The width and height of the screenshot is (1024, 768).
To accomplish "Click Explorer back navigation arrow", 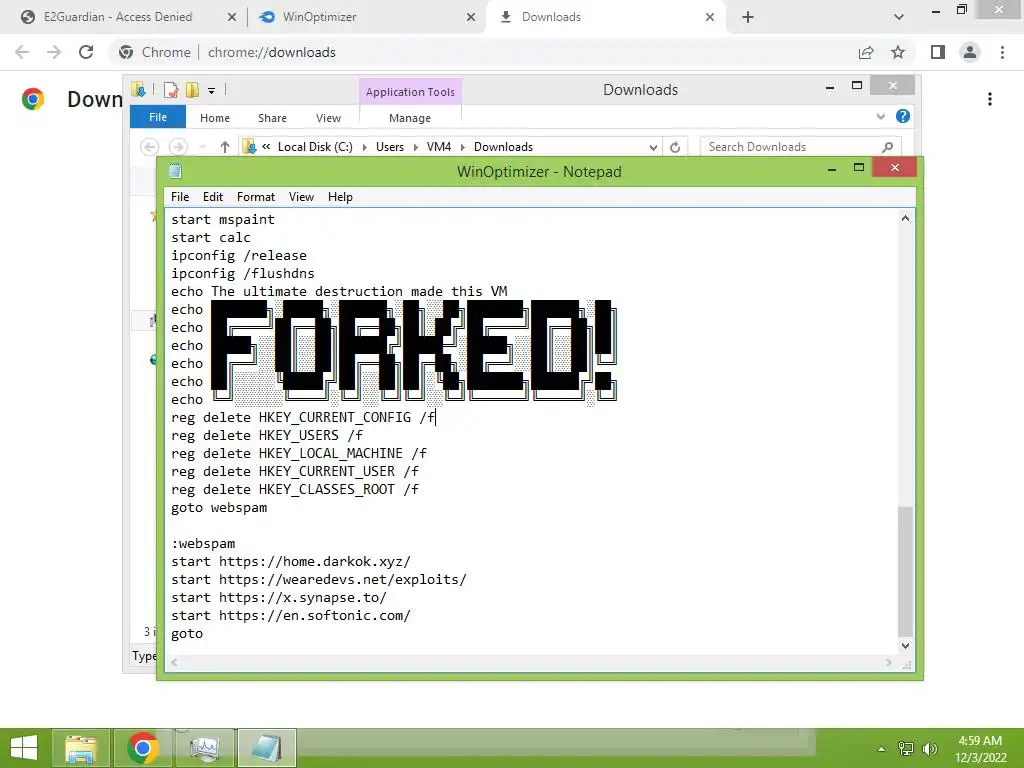I will tap(150, 147).
